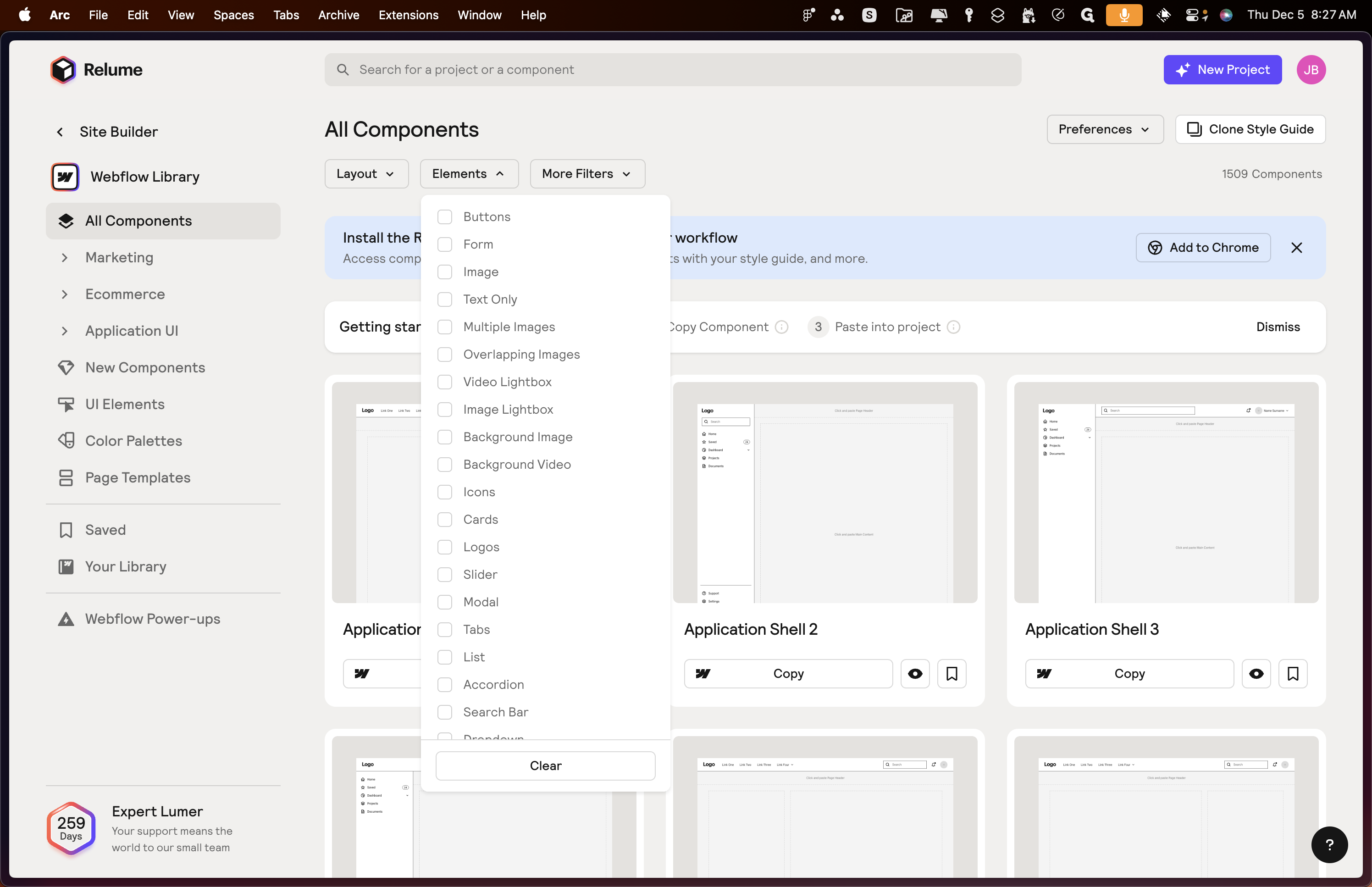
Task: Click the Apple menu icon
Action: point(25,15)
